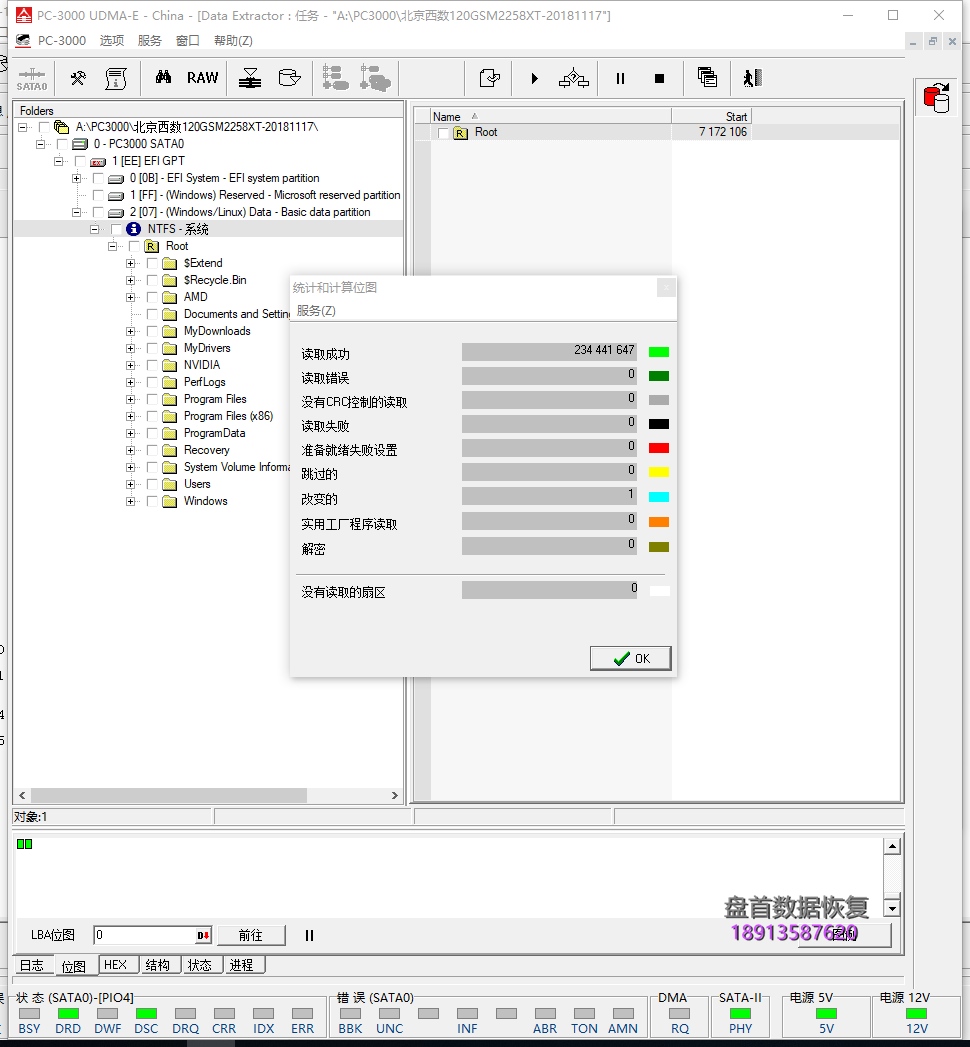Expand the MyDownloads tree node

coord(131,331)
